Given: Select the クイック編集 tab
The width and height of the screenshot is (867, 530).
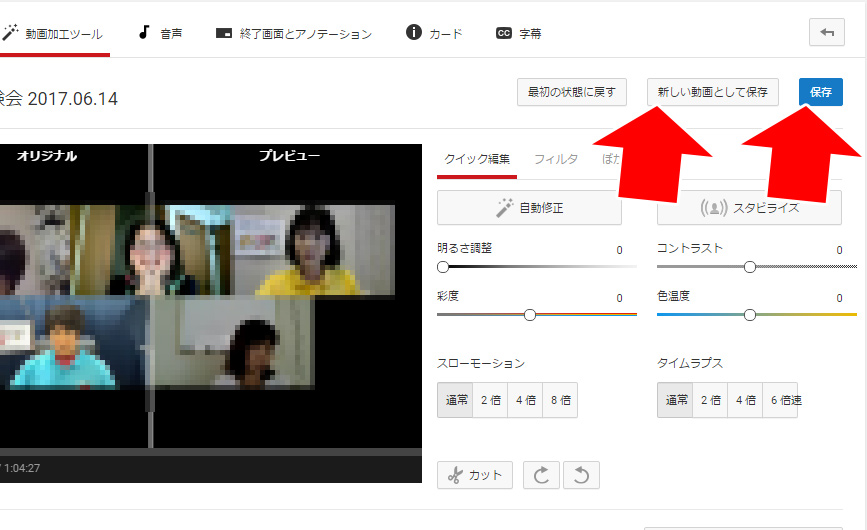Looking at the screenshot, I should pyautogui.click(x=476, y=159).
